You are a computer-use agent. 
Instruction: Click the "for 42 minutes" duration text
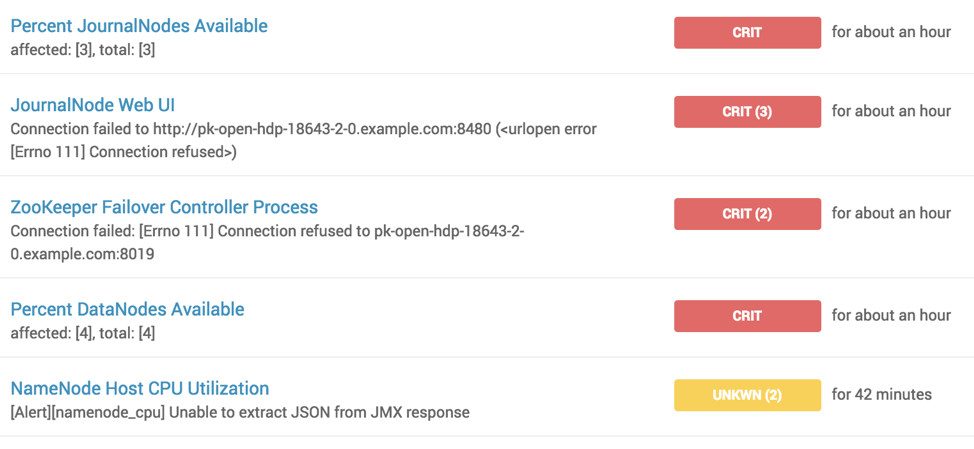pos(881,394)
